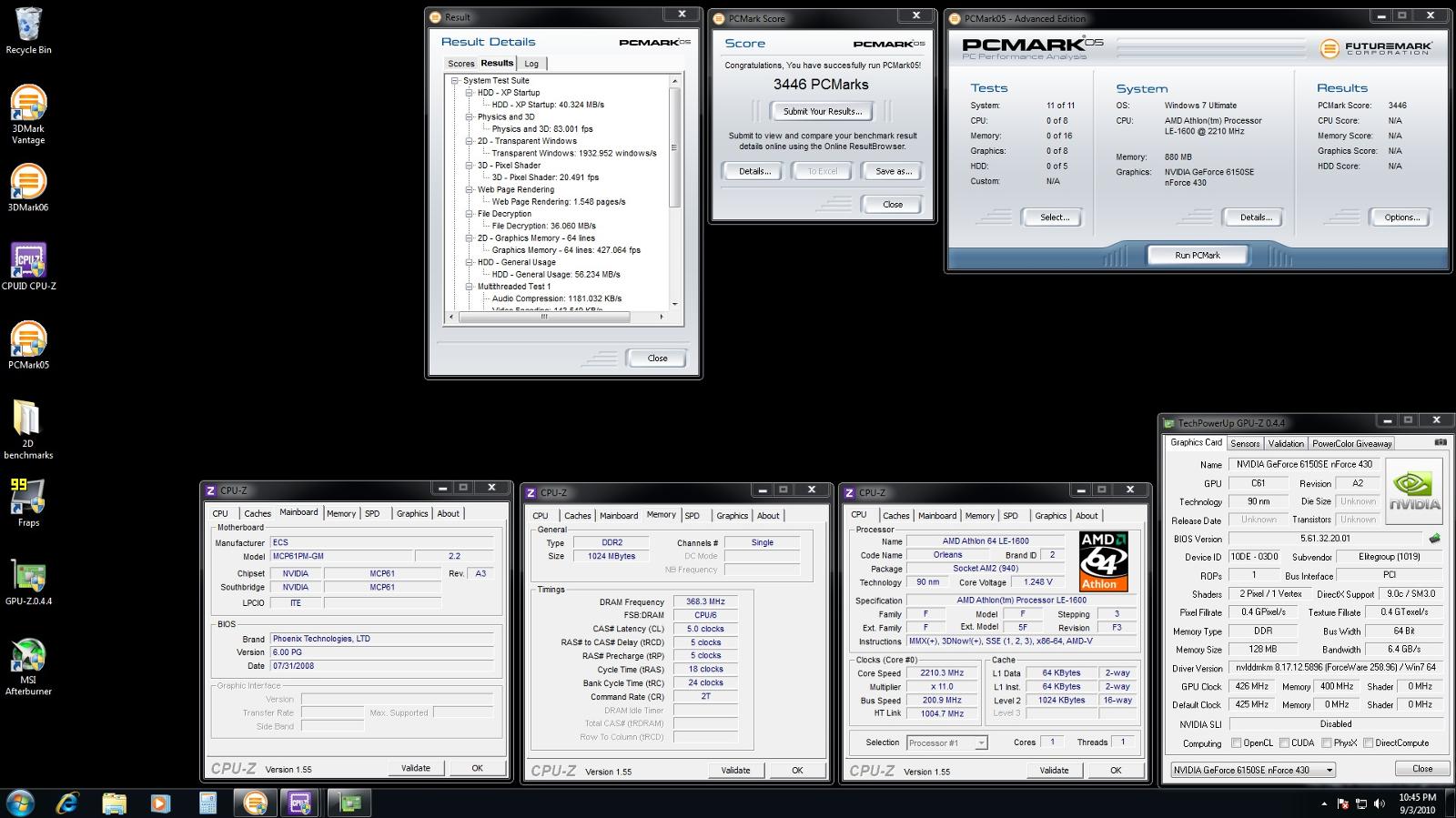The height and width of the screenshot is (818, 1456).
Task: Select the Fraps desktop icon
Action: tap(28, 502)
